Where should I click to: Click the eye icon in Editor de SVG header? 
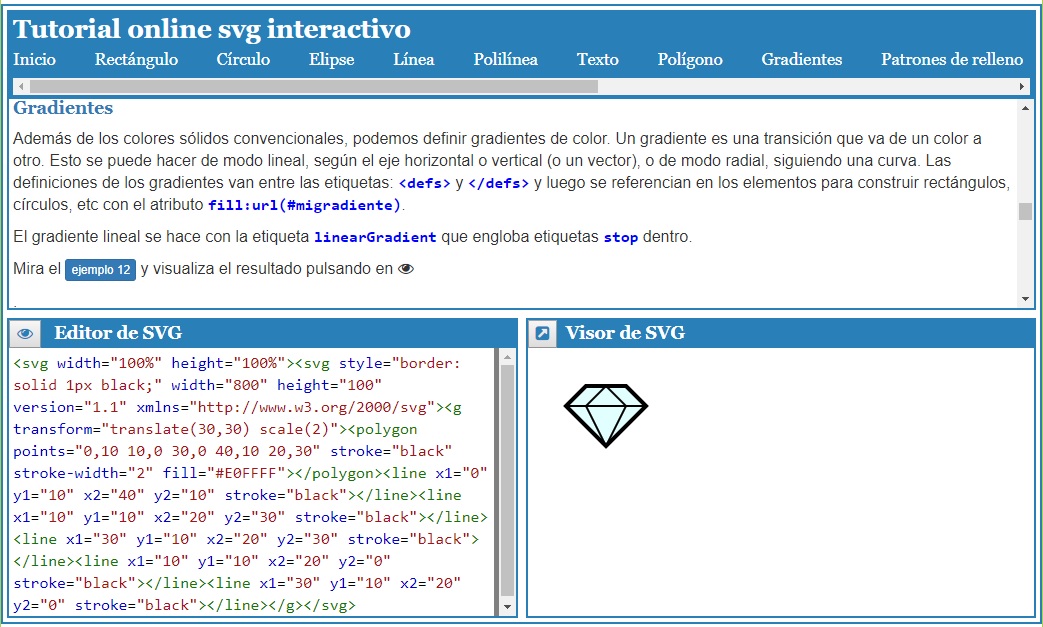pos(25,333)
